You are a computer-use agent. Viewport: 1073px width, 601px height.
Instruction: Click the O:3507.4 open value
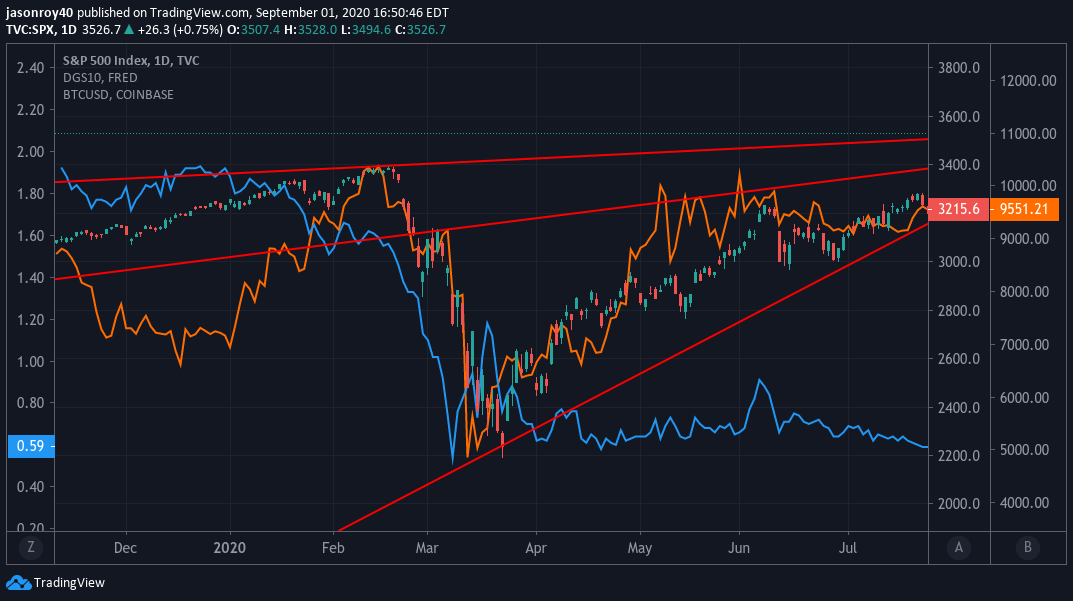coord(253,29)
